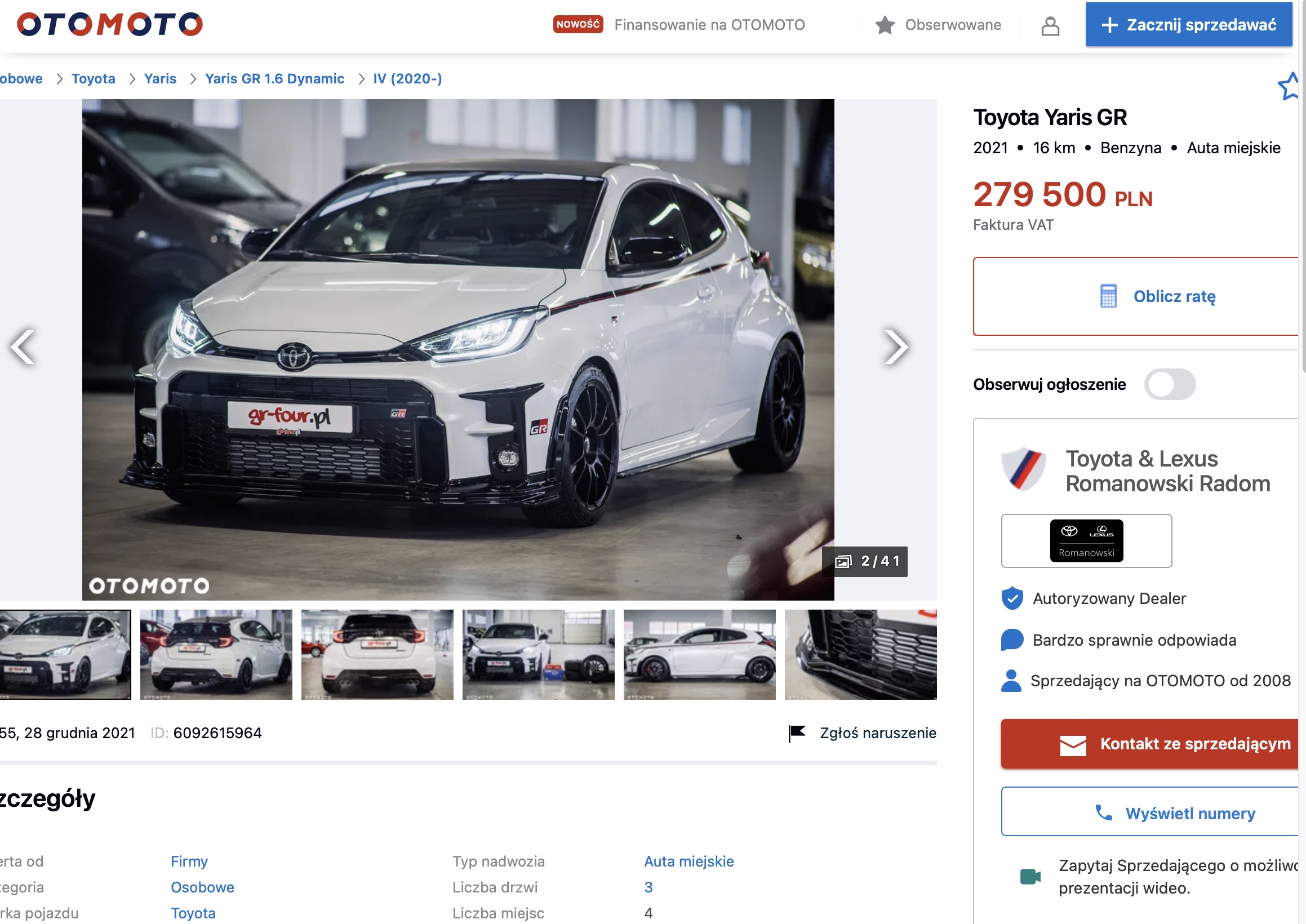Click Kontakt ze sprzedającym button
The width and height of the screenshot is (1306, 924).
tap(1150, 744)
